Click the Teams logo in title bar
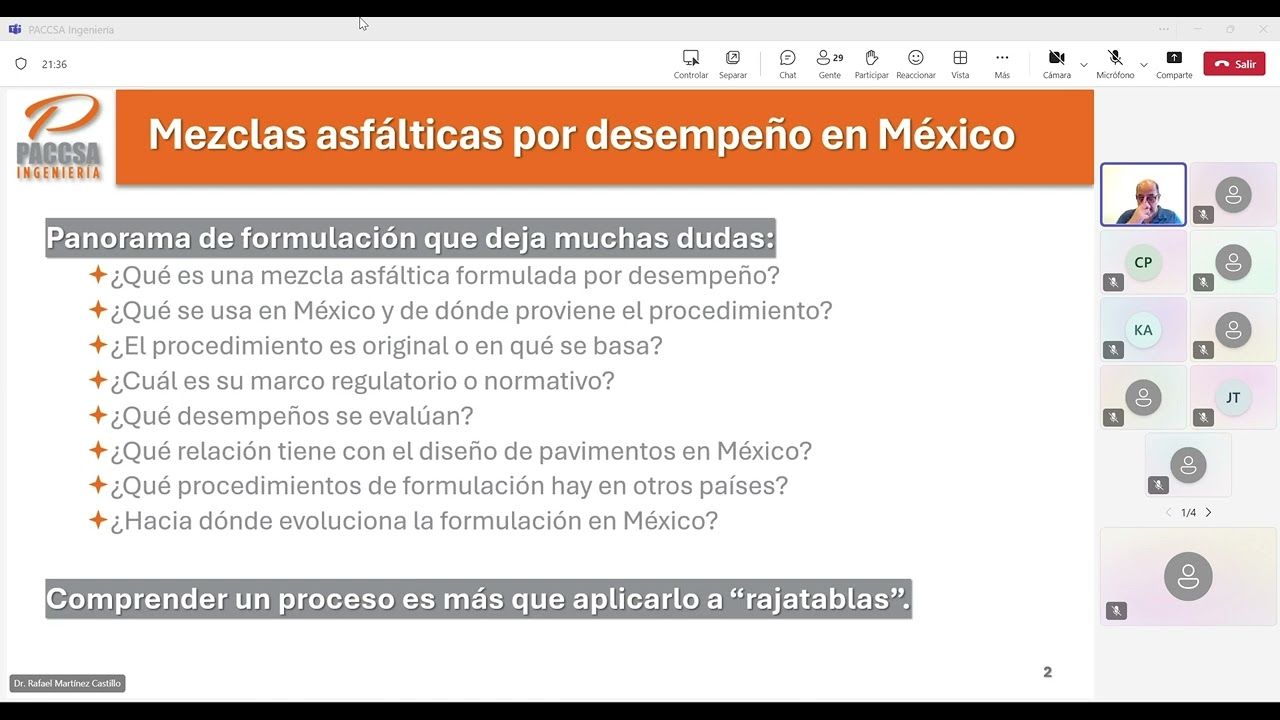This screenshot has width=1280, height=720. pyautogui.click(x=15, y=30)
